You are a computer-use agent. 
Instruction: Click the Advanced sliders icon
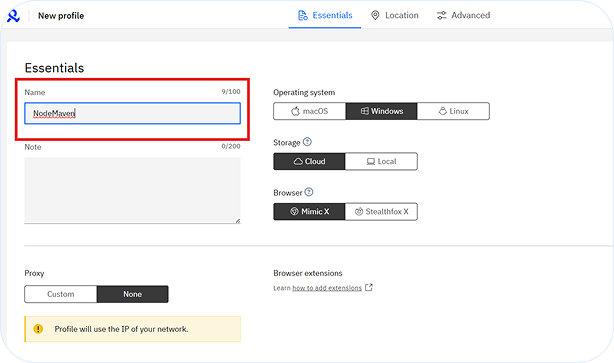[441, 15]
